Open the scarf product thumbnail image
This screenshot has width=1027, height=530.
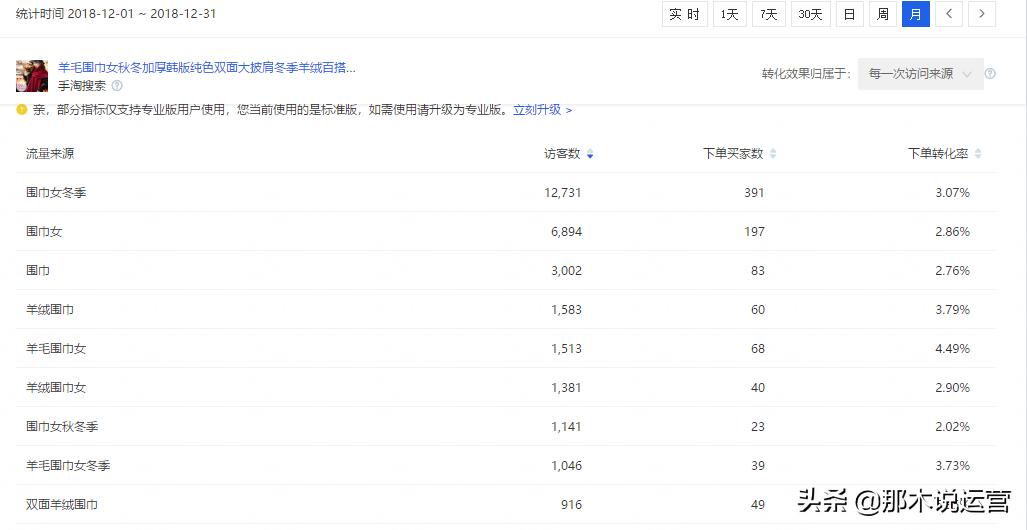(x=32, y=76)
